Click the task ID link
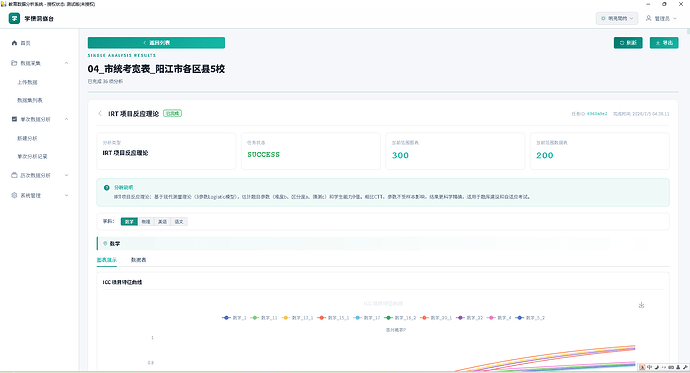The width and height of the screenshot is (690, 373). tap(597, 114)
